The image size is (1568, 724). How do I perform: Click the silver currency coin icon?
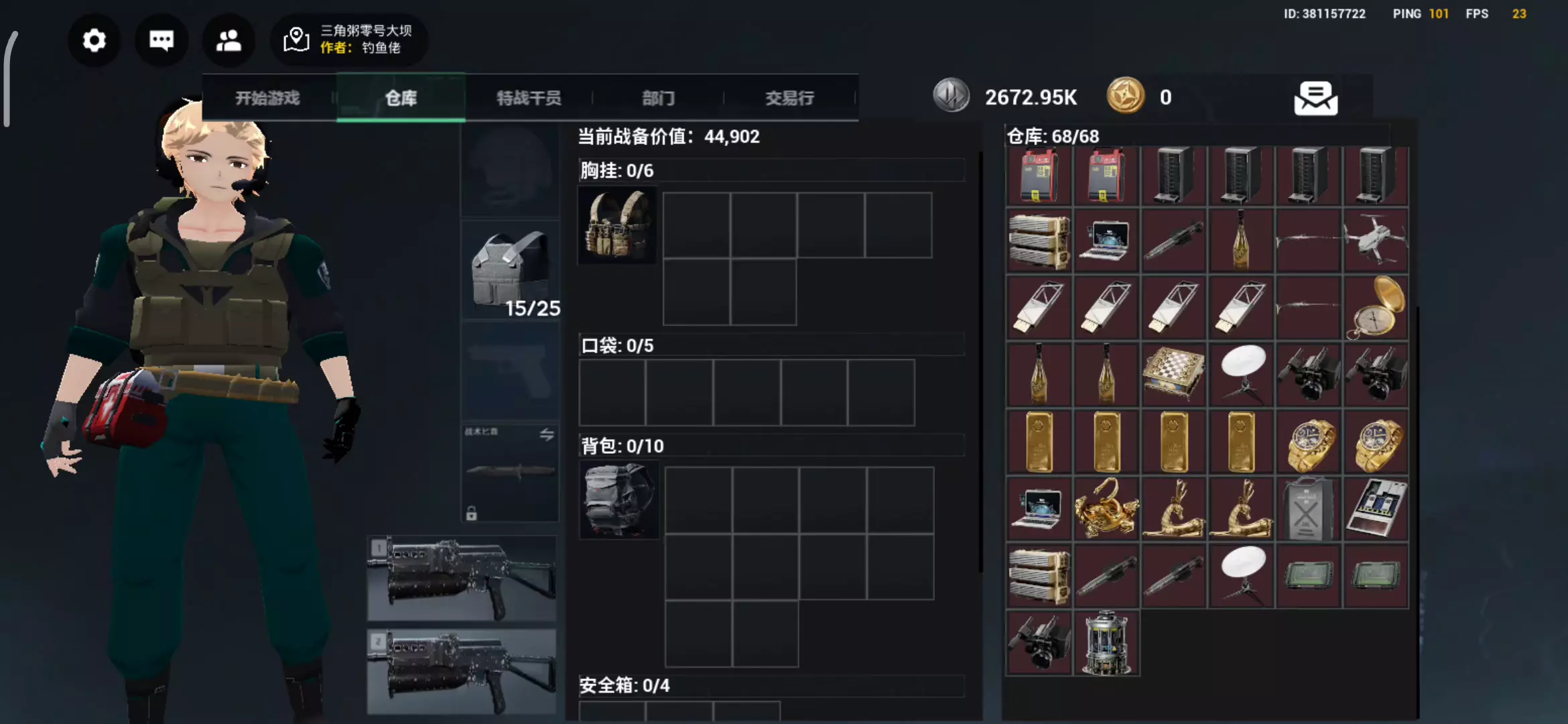coord(951,96)
